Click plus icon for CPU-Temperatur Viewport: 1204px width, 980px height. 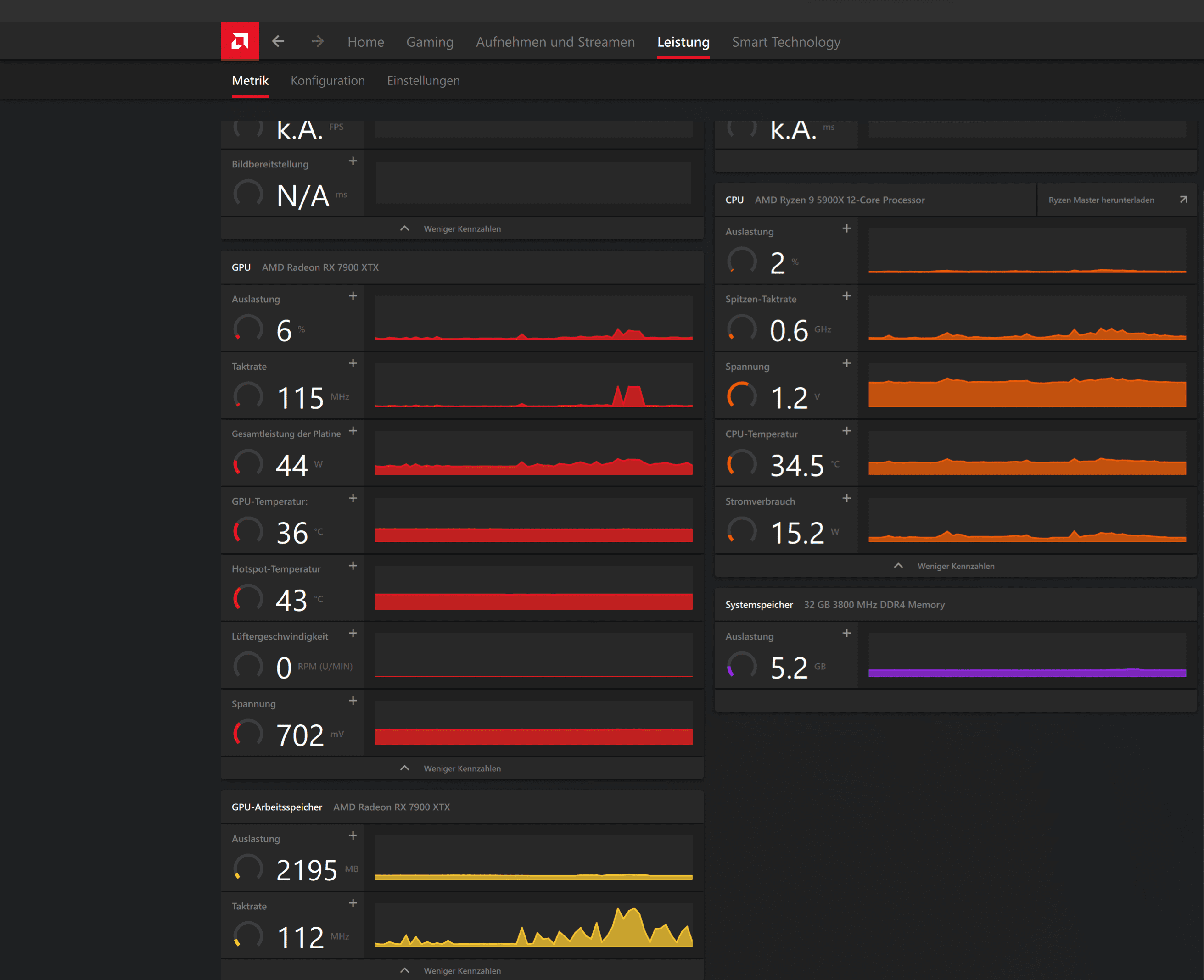point(846,431)
